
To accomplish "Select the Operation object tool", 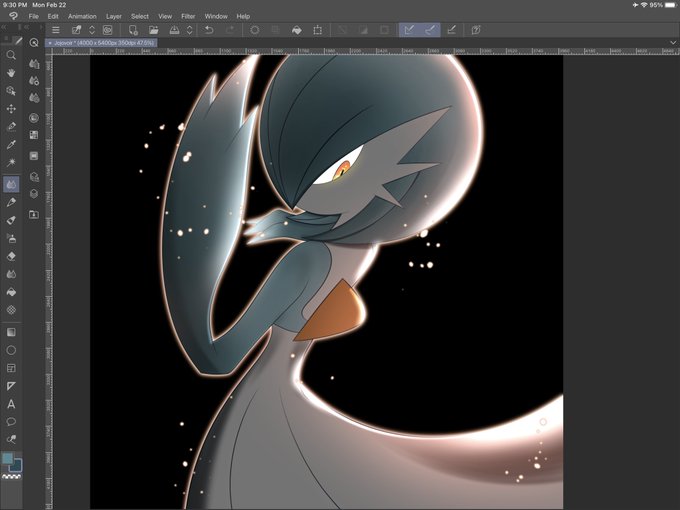I will [x=11, y=91].
